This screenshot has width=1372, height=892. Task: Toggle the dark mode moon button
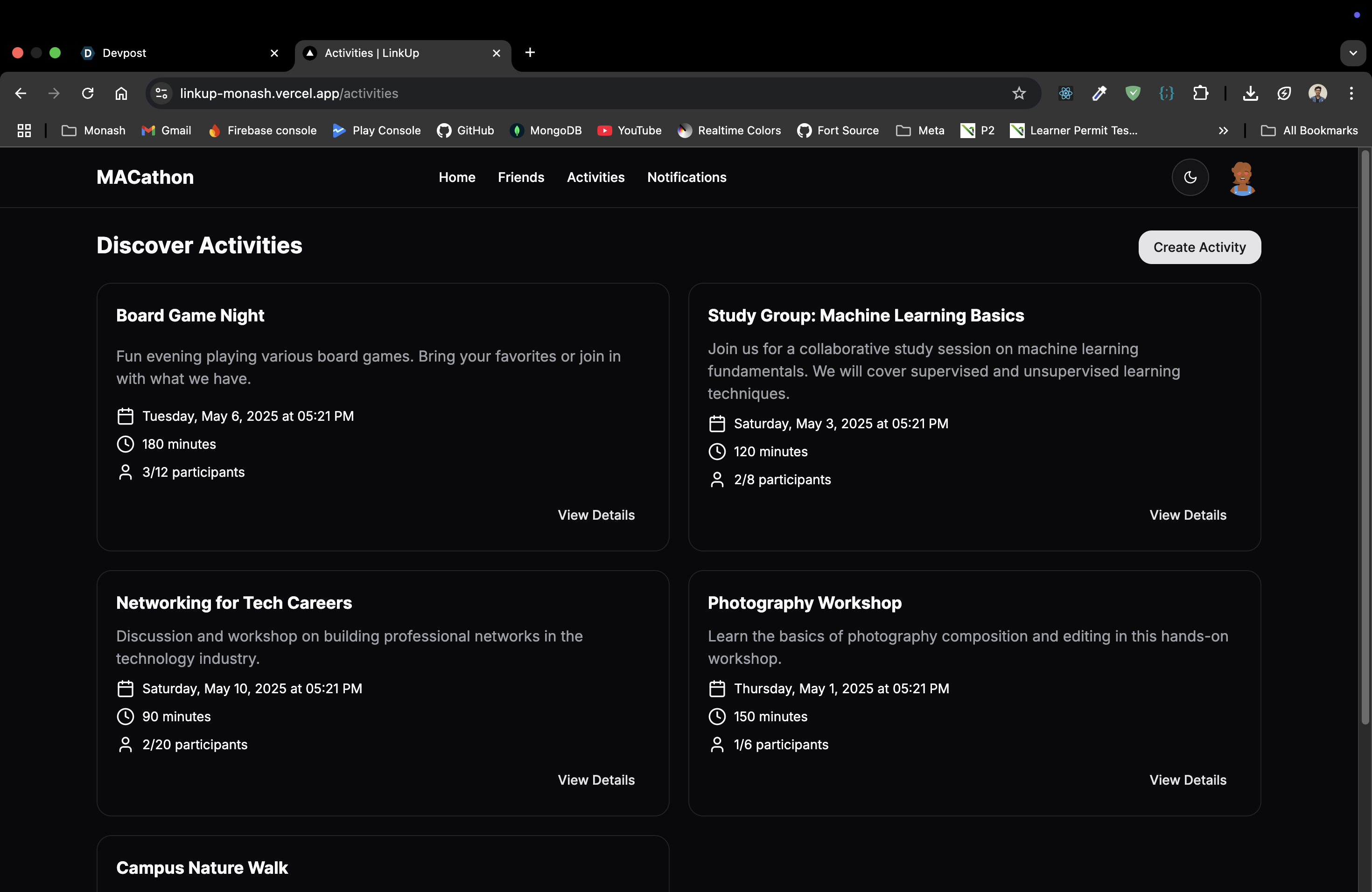[1190, 177]
